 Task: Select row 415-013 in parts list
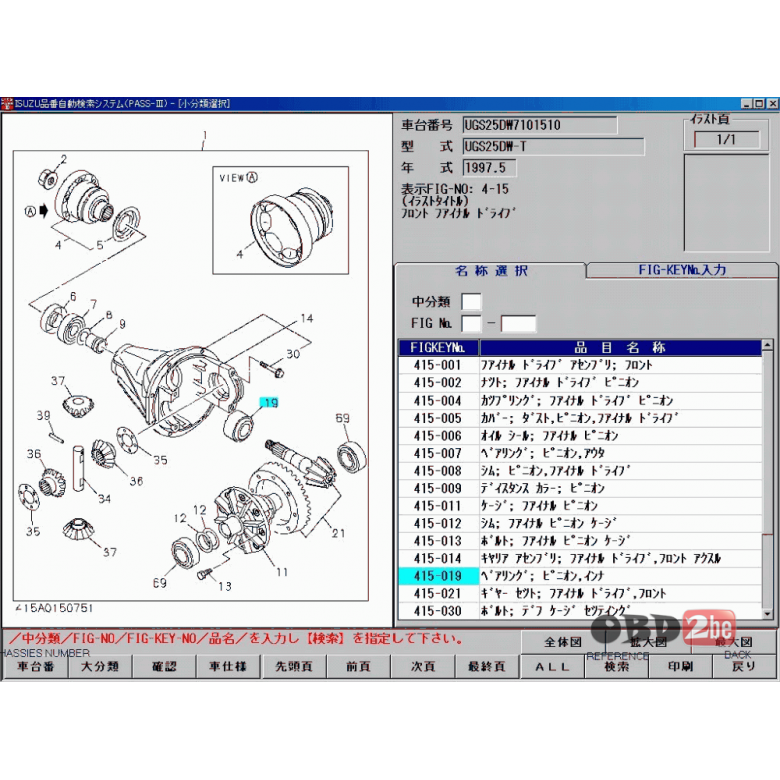(580, 541)
